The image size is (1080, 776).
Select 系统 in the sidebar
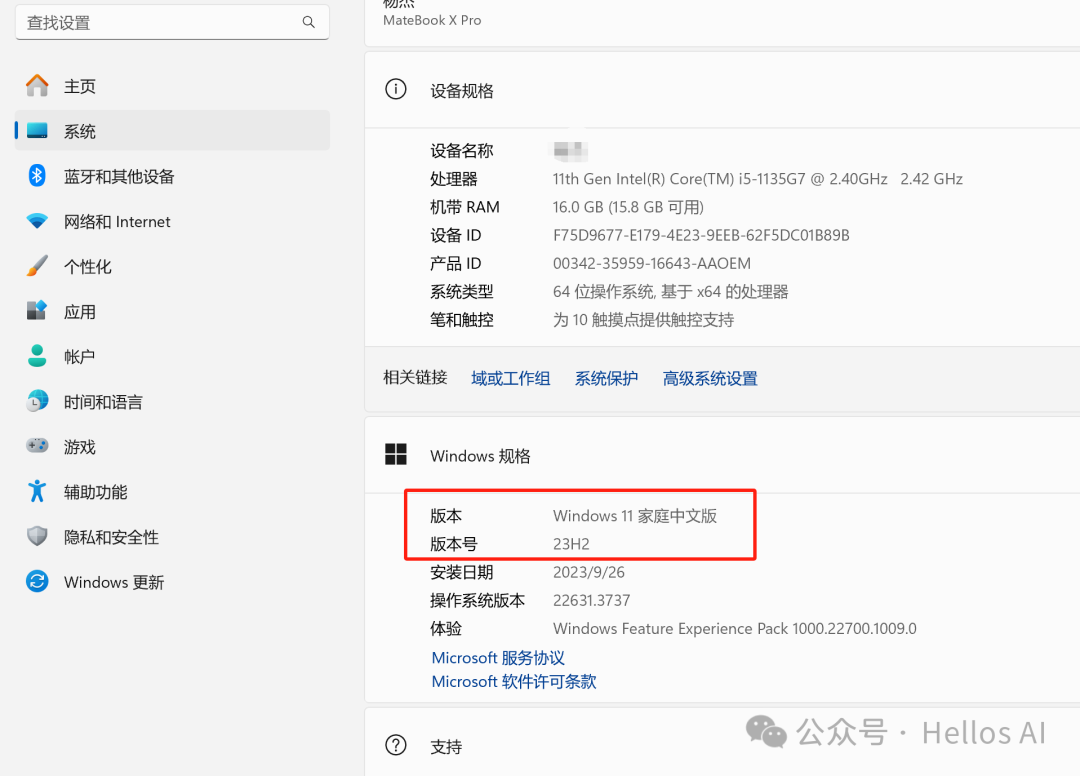[x=172, y=130]
